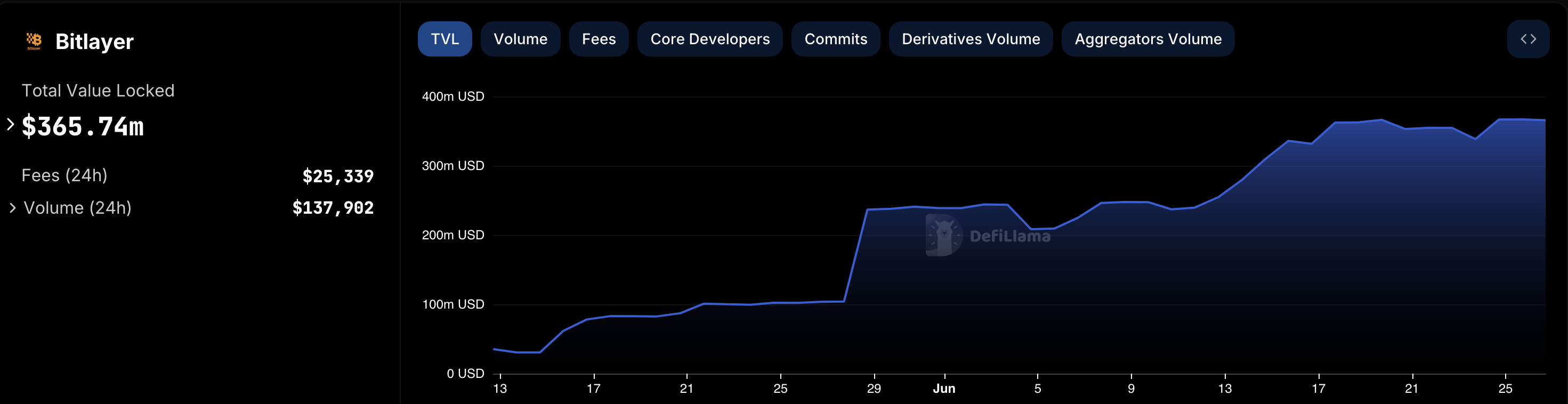Toggle the TVL chart series
Viewport: 1568px width, 404px height.
pos(444,39)
